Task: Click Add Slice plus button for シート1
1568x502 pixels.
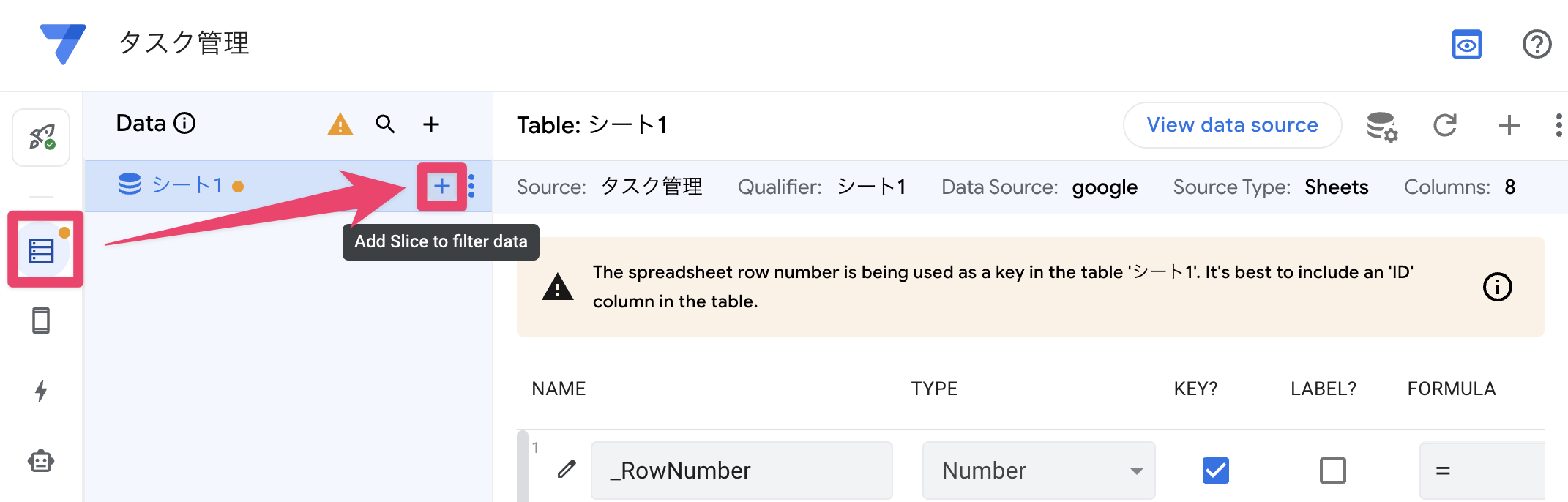Action: (441, 187)
